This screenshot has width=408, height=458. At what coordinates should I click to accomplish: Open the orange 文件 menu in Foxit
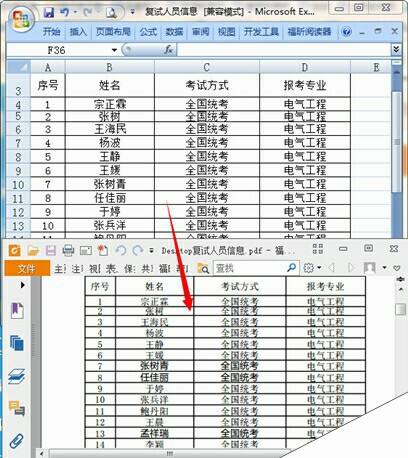coord(27,268)
